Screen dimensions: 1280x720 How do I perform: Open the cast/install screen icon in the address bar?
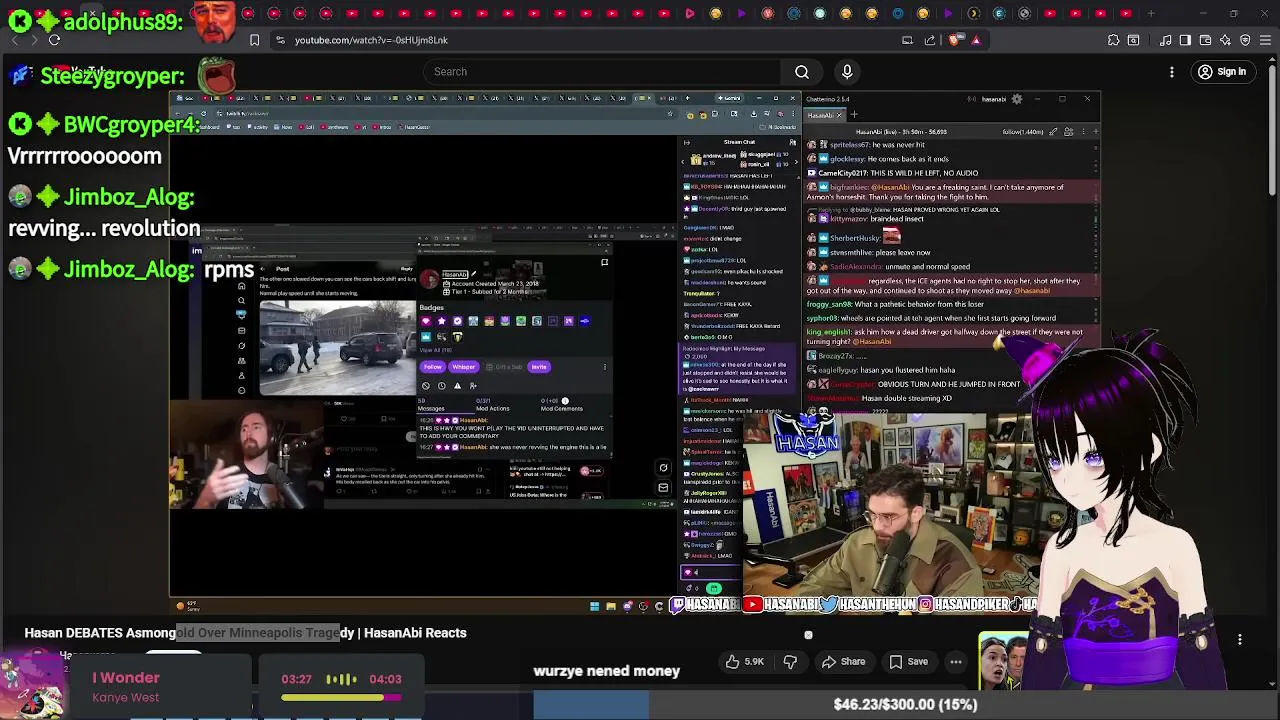pos(907,40)
